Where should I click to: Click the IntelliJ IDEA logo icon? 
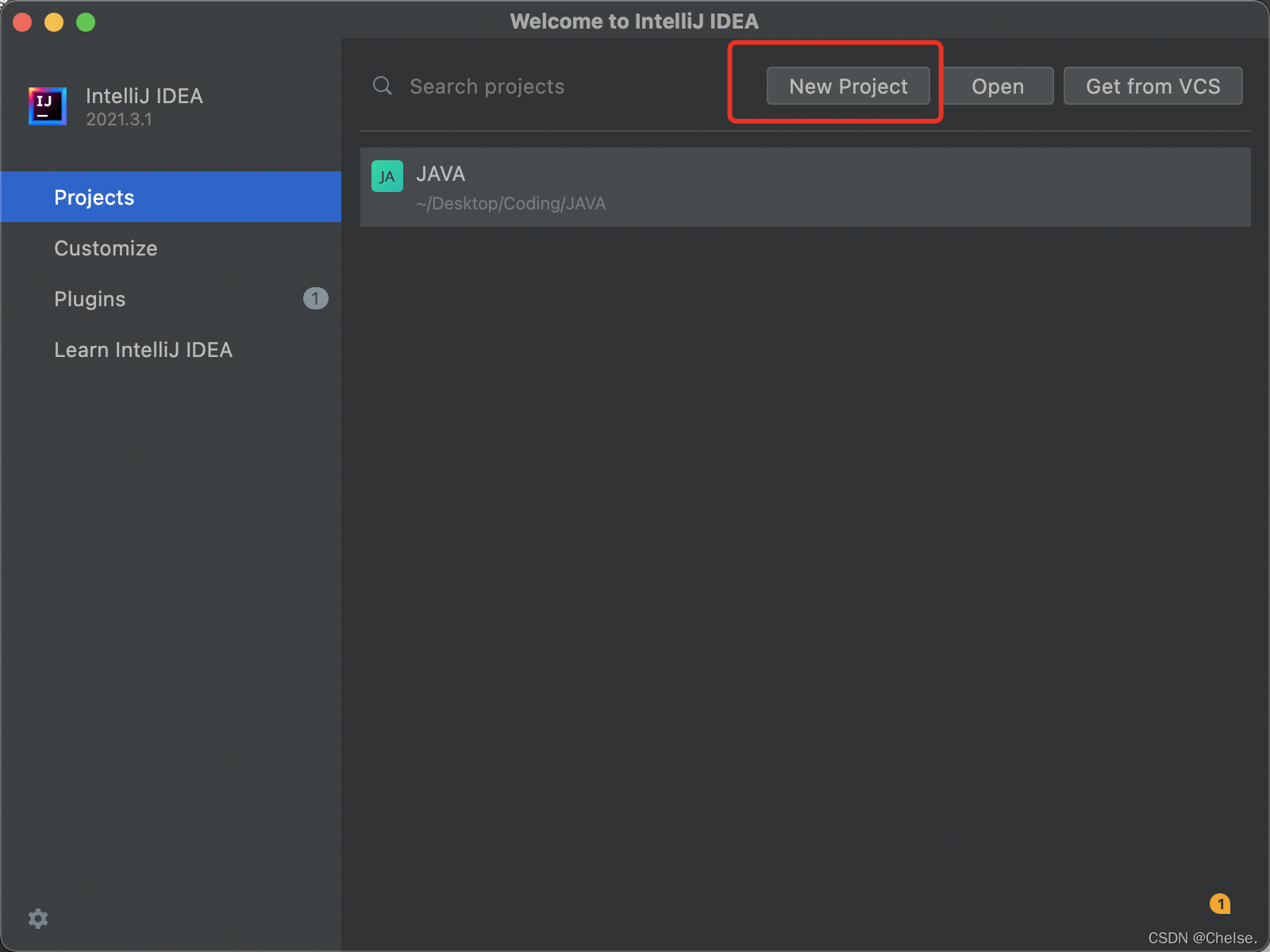coord(48,106)
